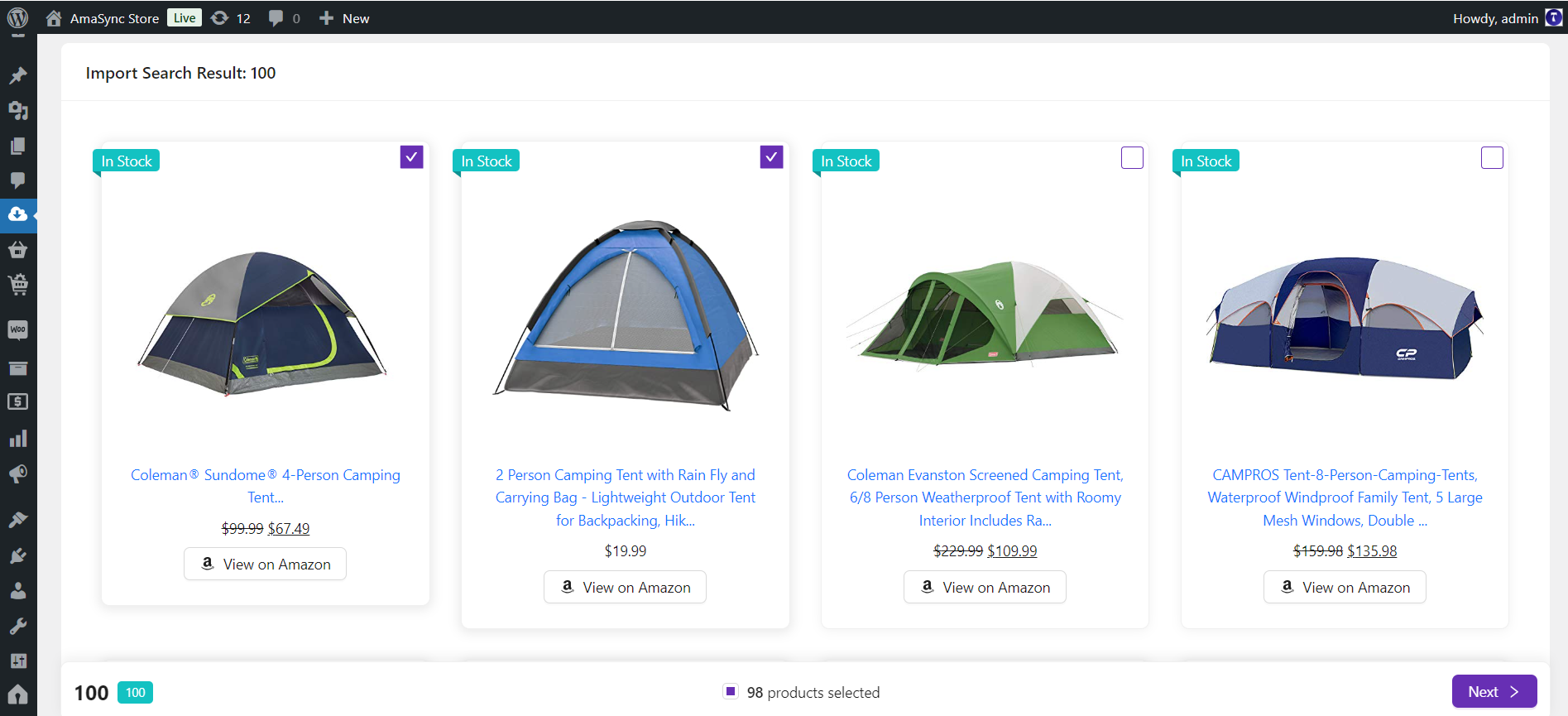Open Posts via the pushpin icon
This screenshot has width=1568, height=716.
[x=17, y=76]
